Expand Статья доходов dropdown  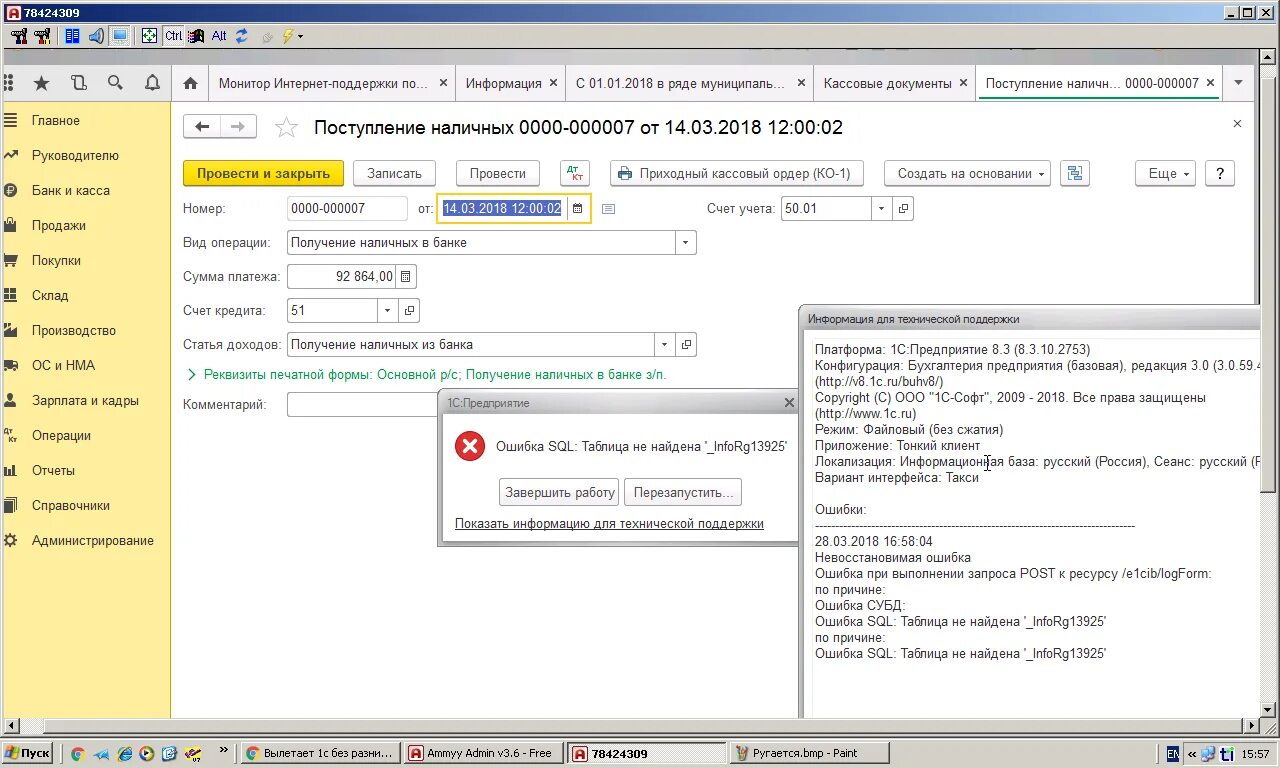point(665,345)
